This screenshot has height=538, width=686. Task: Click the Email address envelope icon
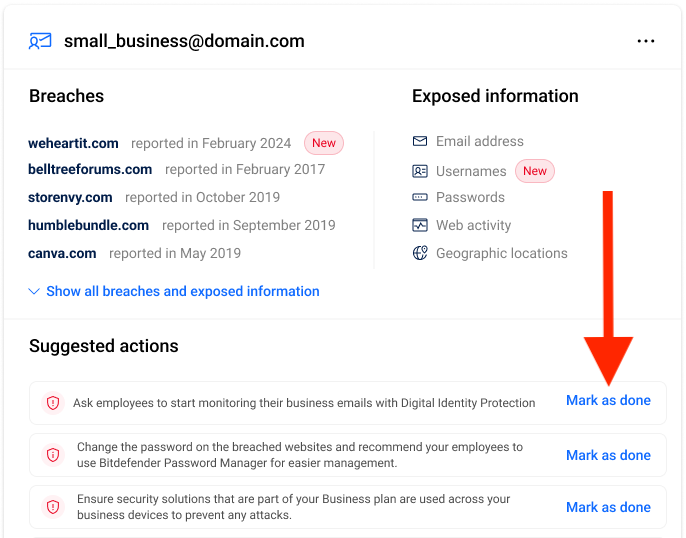(x=420, y=141)
